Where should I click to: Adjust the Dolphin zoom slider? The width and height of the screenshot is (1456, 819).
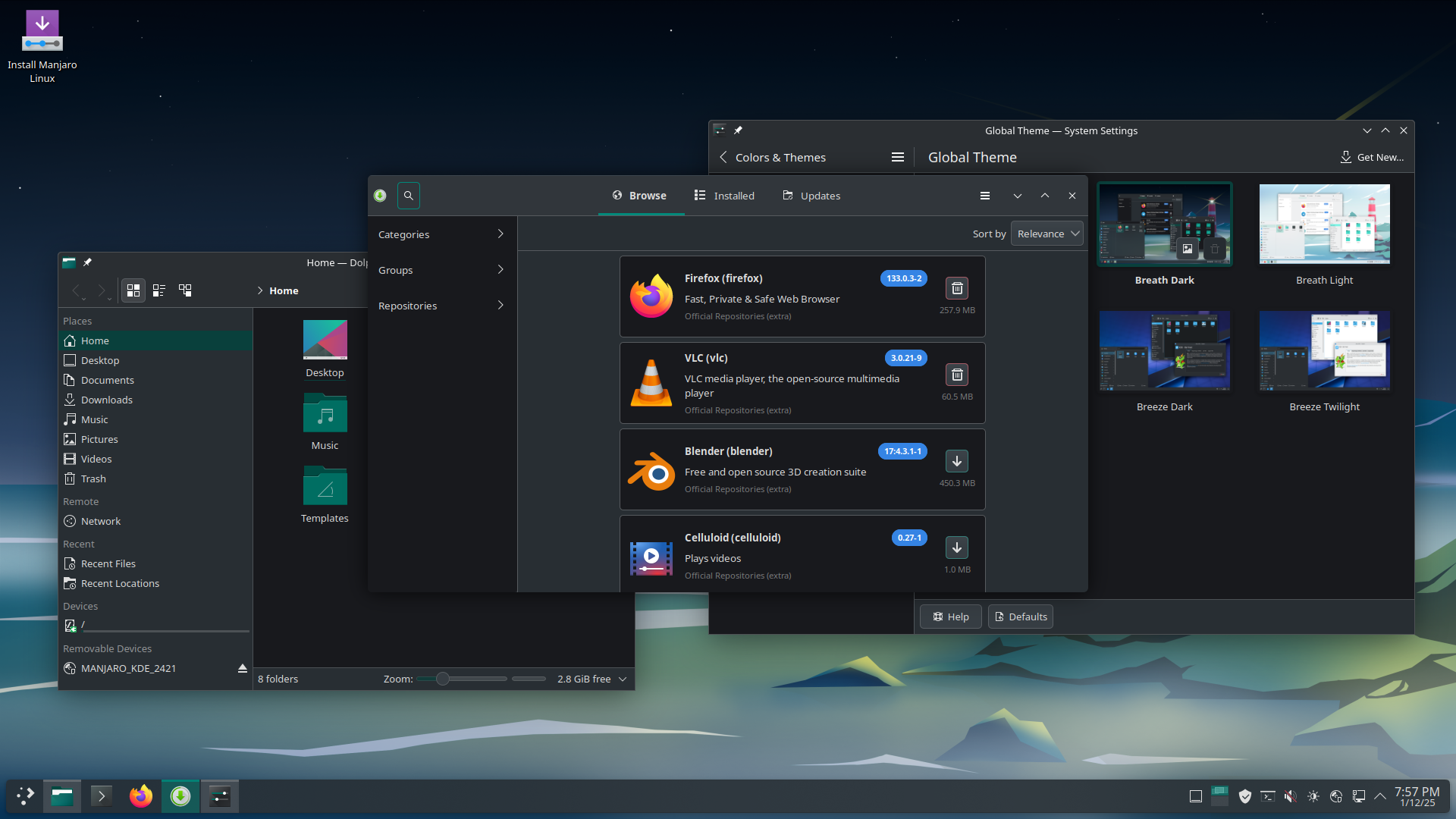click(x=443, y=679)
